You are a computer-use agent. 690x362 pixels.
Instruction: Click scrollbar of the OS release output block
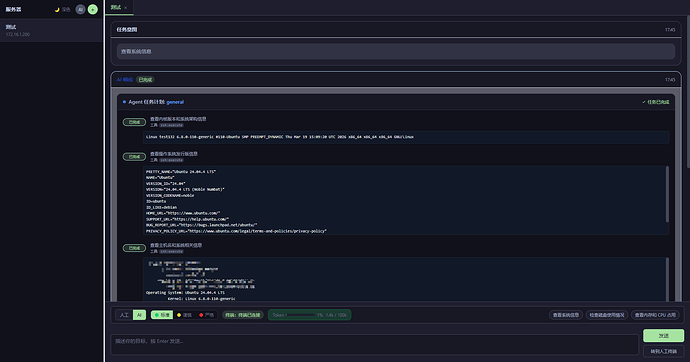[667, 194]
